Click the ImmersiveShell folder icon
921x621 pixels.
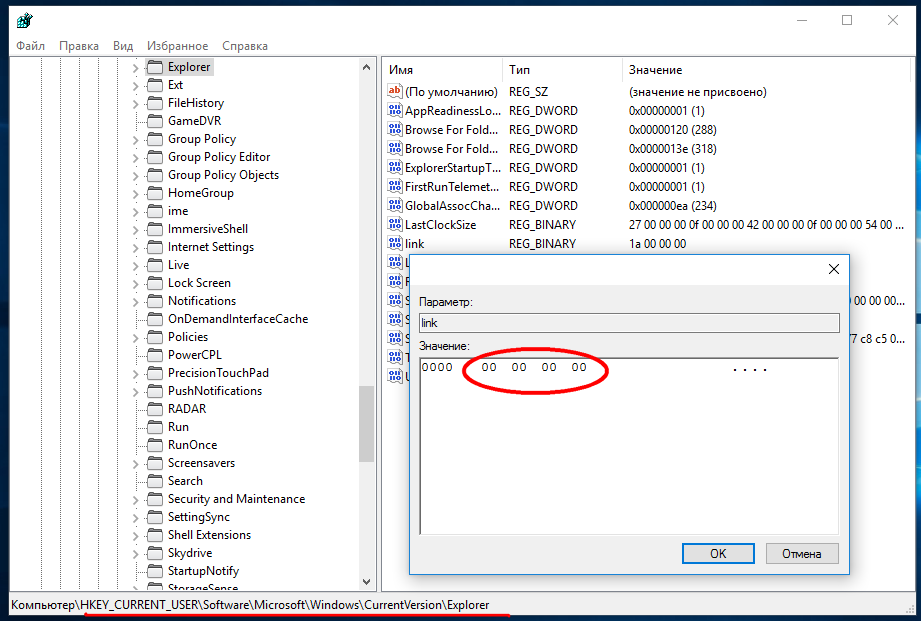155,229
